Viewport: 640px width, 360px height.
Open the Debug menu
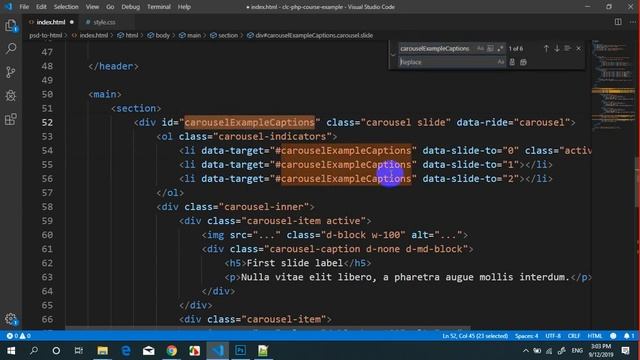tap(131, 7)
